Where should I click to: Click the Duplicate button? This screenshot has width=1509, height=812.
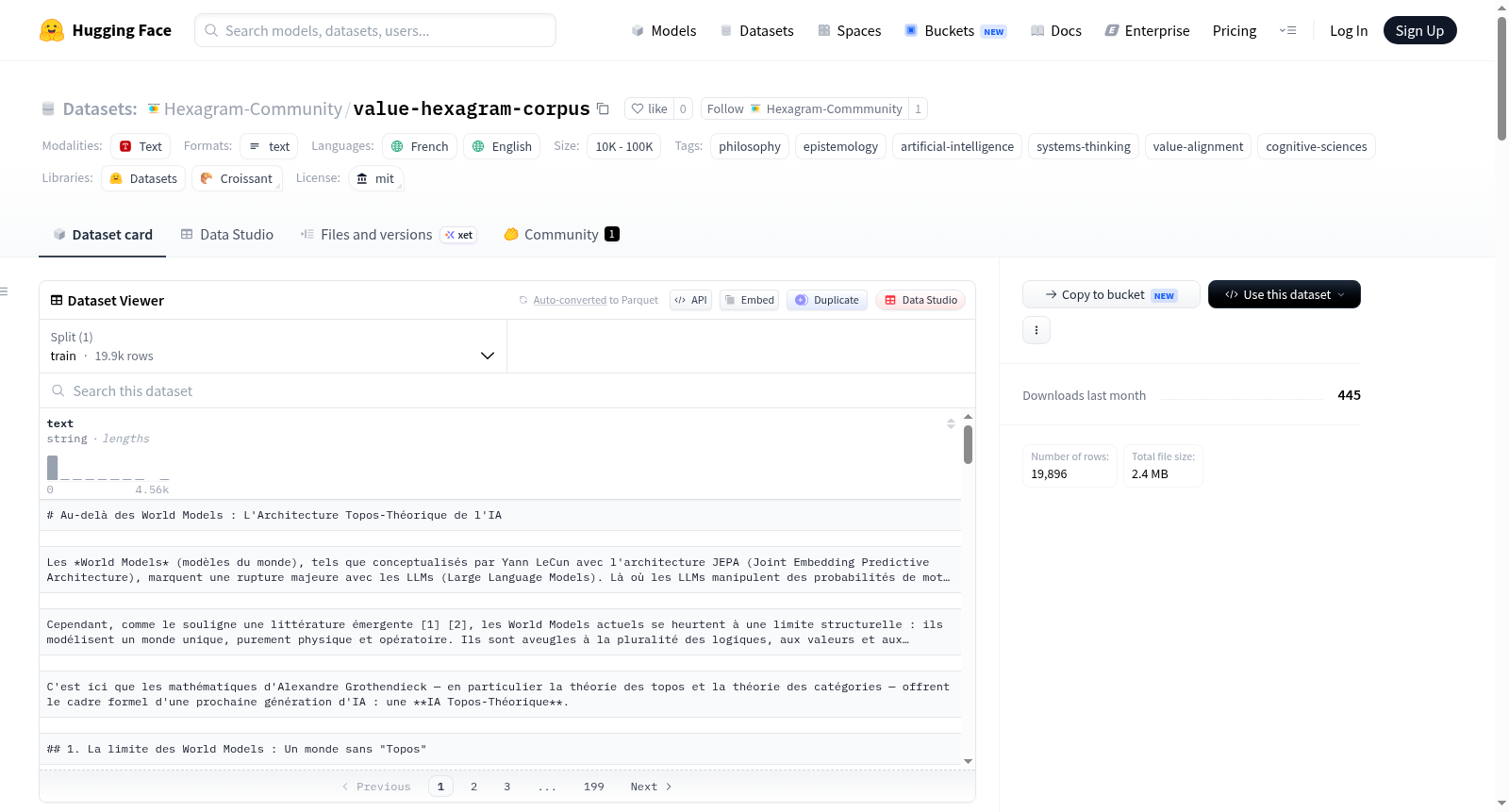[827, 300]
